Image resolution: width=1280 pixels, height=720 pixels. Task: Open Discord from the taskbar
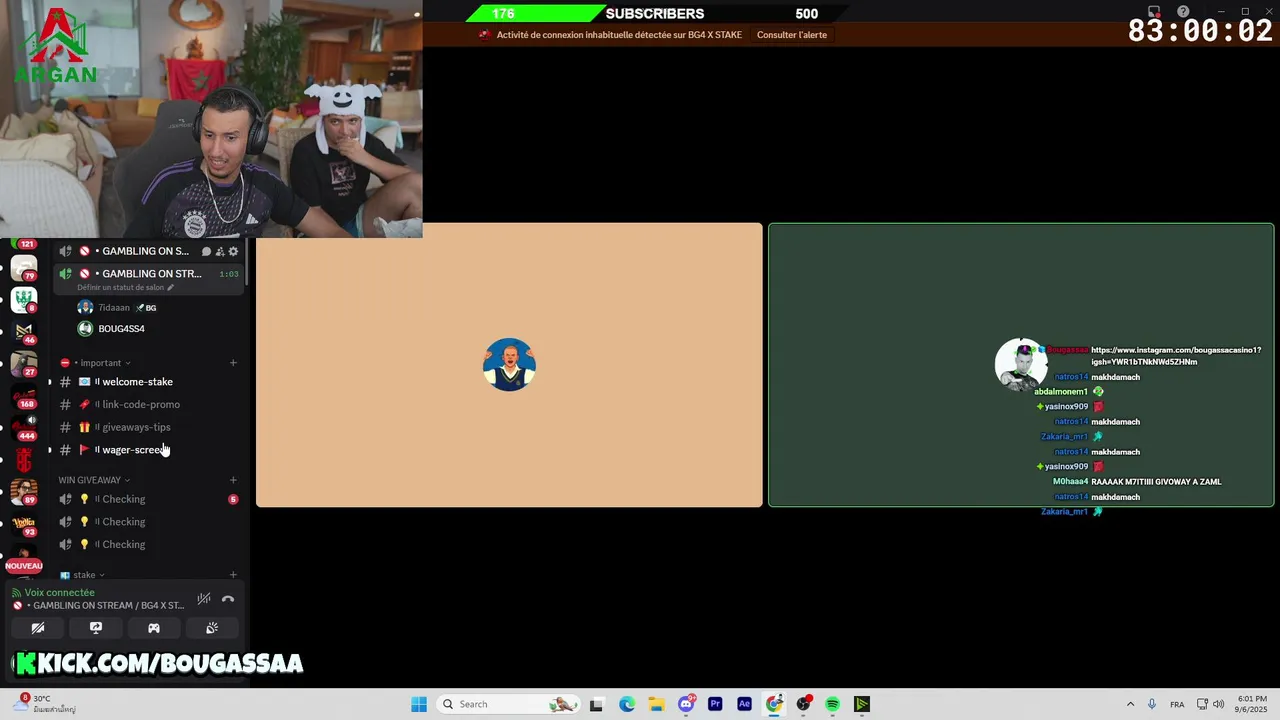[x=686, y=704]
